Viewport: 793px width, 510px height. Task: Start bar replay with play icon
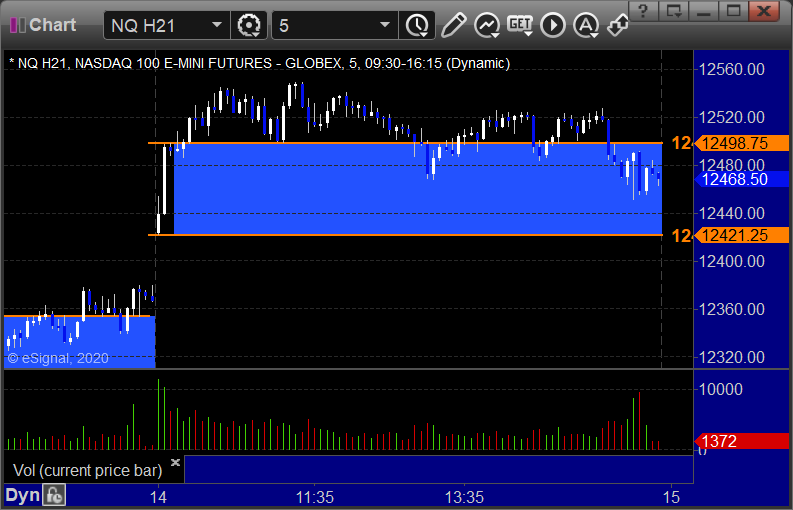pos(553,25)
